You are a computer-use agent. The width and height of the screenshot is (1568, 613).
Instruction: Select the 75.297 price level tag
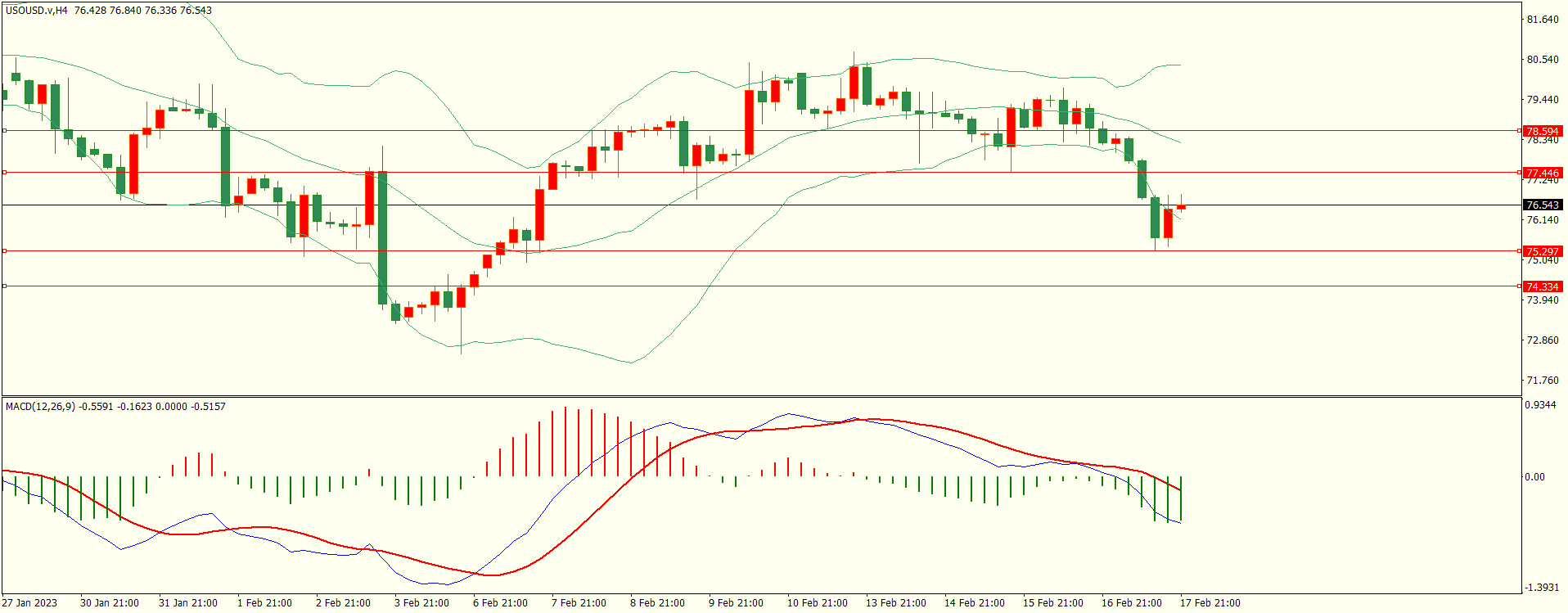point(1542,251)
